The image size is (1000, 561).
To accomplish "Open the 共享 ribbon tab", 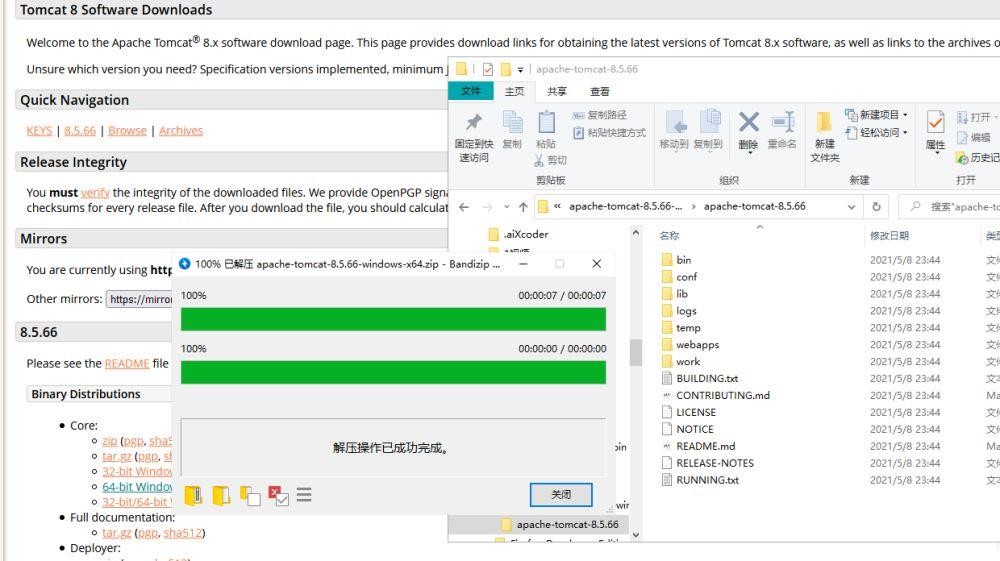I will [556, 91].
